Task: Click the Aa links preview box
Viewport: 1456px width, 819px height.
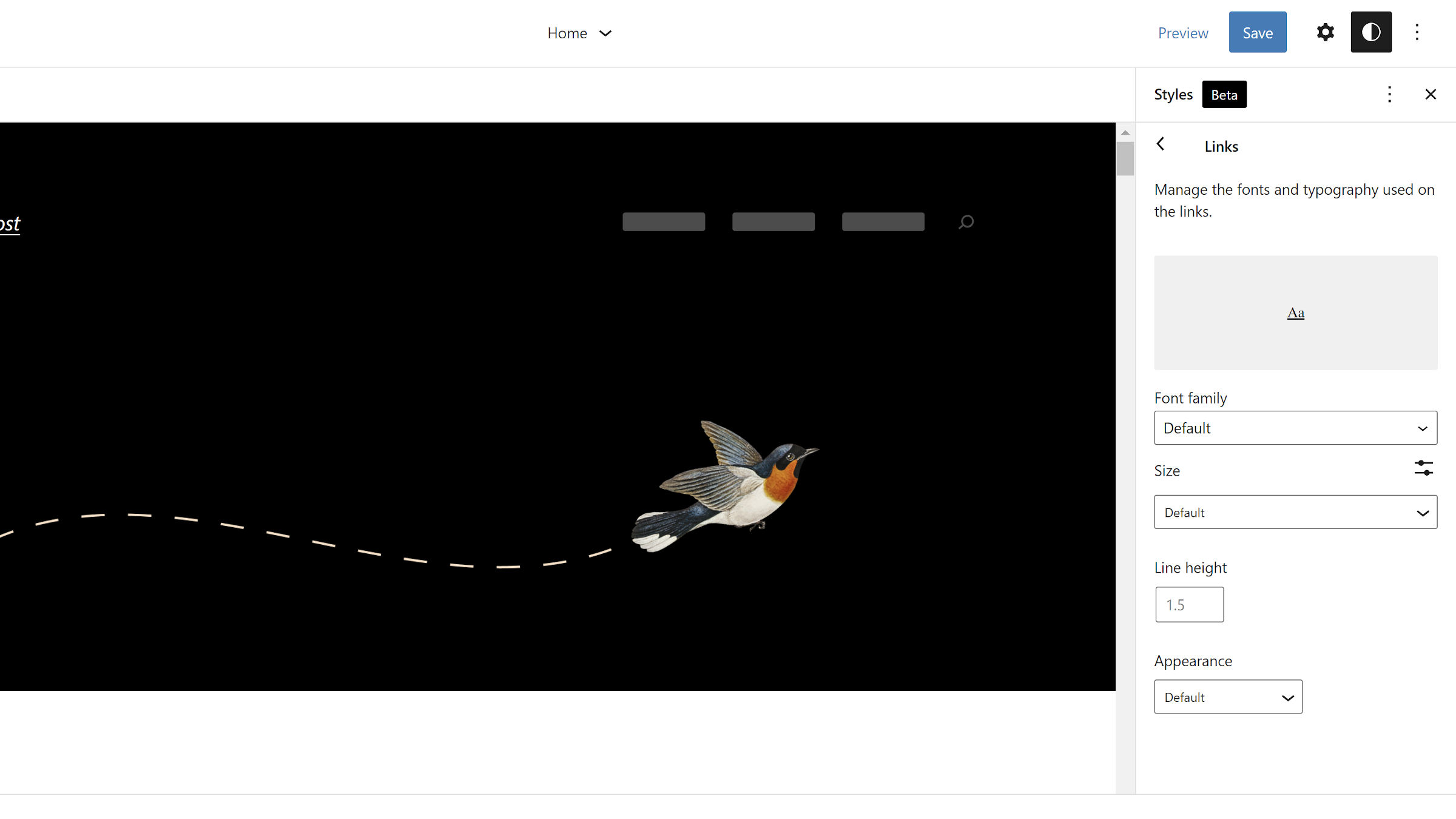Action: click(1295, 312)
